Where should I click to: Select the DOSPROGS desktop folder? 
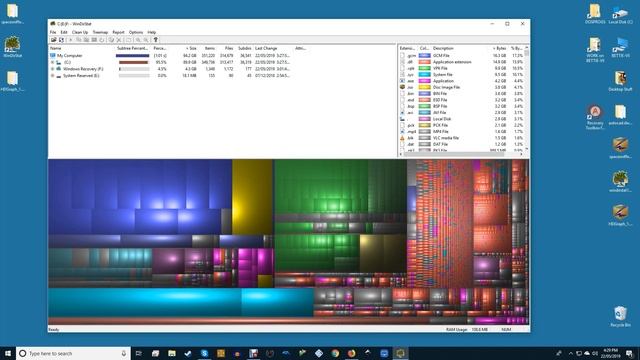pyautogui.click(x=595, y=14)
